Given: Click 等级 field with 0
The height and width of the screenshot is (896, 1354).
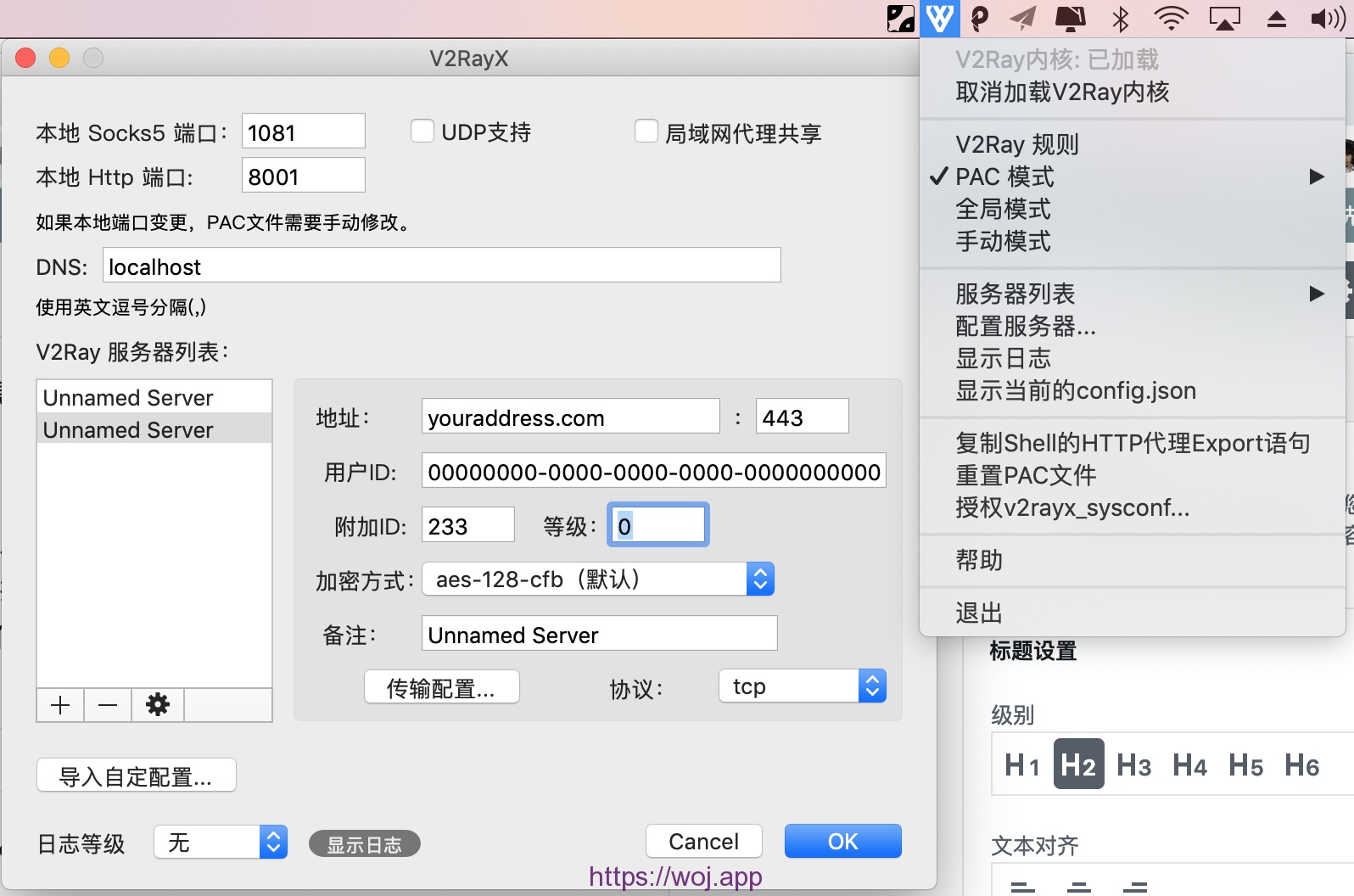Looking at the screenshot, I should tap(658, 525).
